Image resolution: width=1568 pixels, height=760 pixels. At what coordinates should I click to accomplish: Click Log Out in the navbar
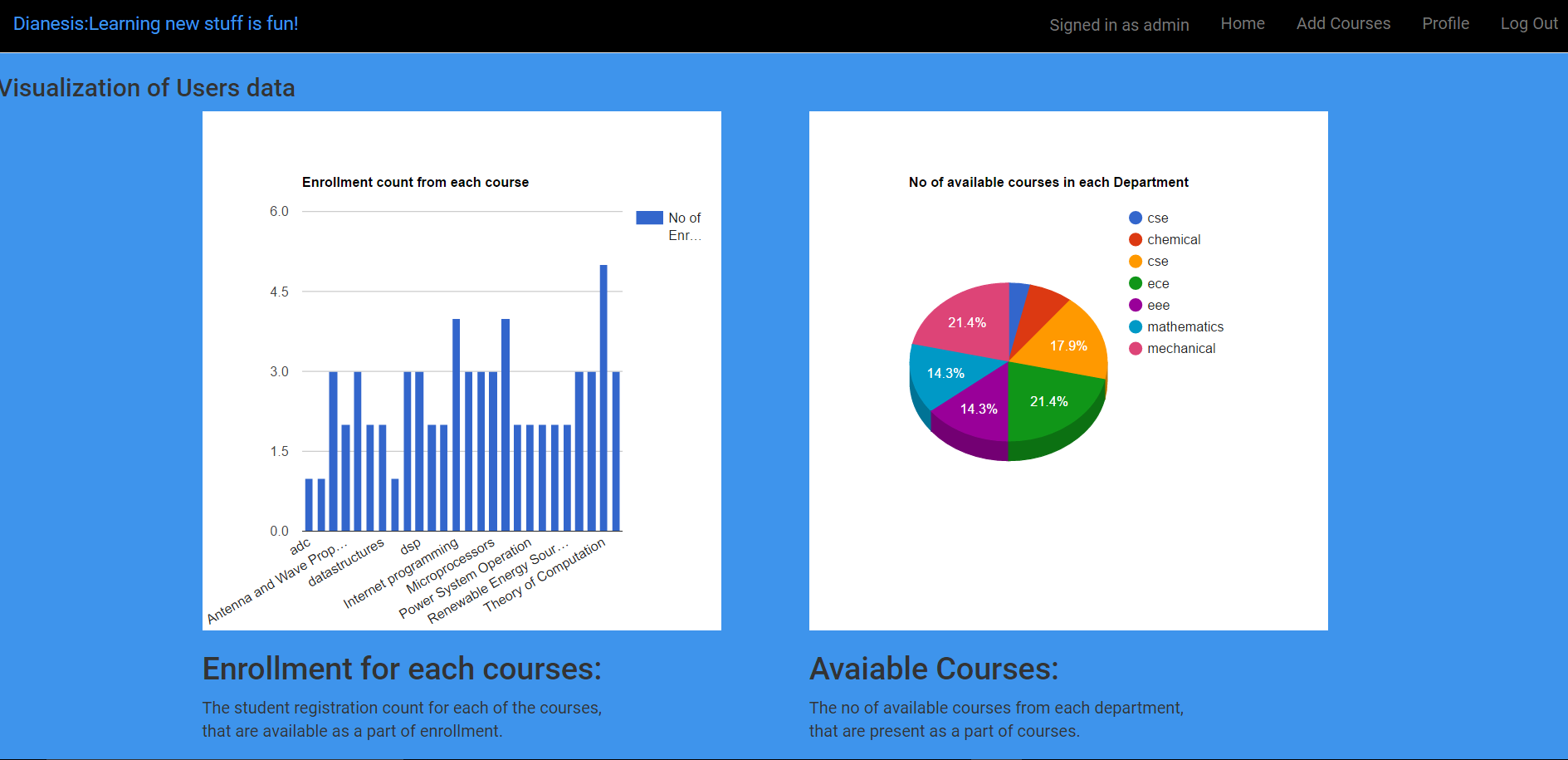tap(1529, 24)
